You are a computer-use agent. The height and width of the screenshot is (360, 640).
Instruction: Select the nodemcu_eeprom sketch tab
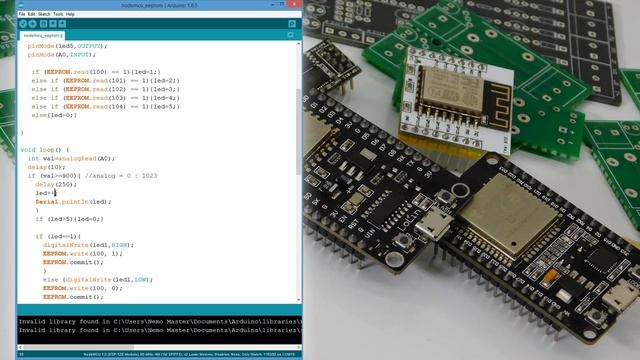point(42,36)
